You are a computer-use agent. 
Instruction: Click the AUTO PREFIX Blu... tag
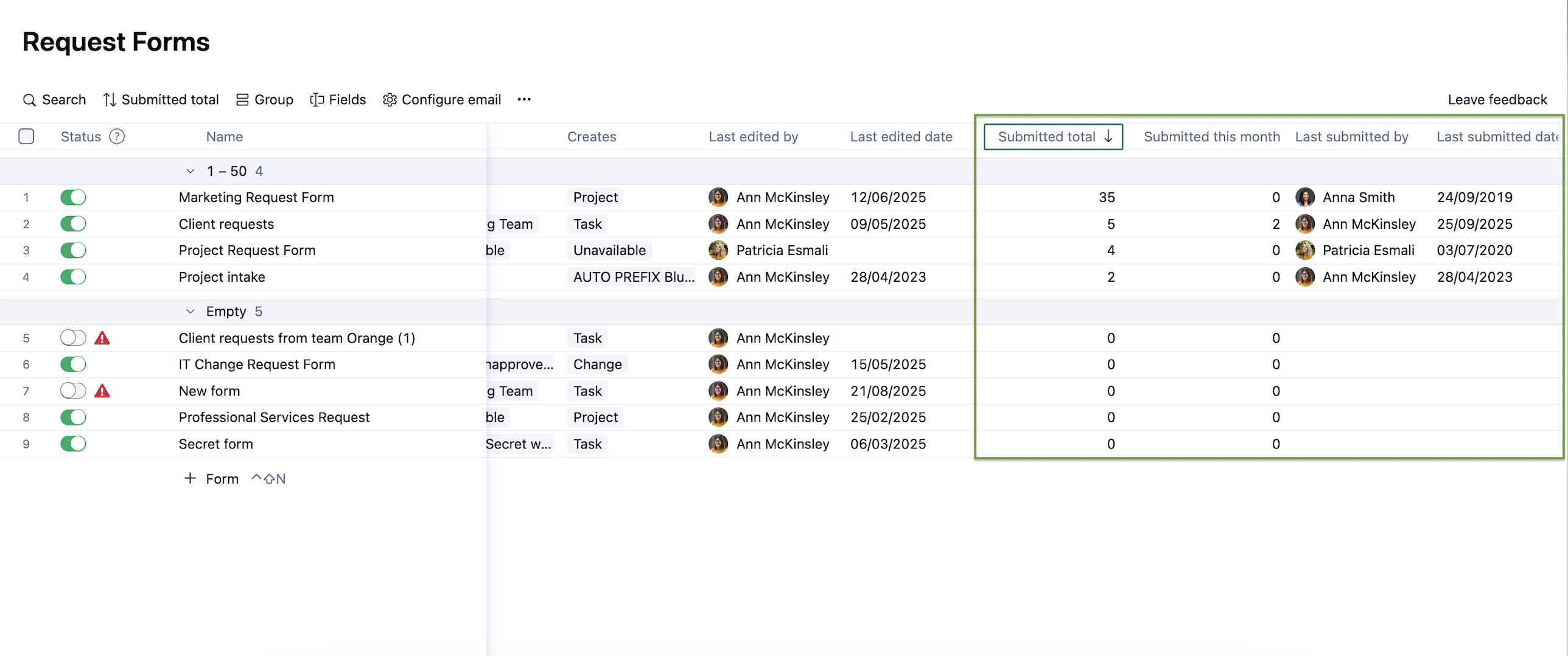click(633, 277)
